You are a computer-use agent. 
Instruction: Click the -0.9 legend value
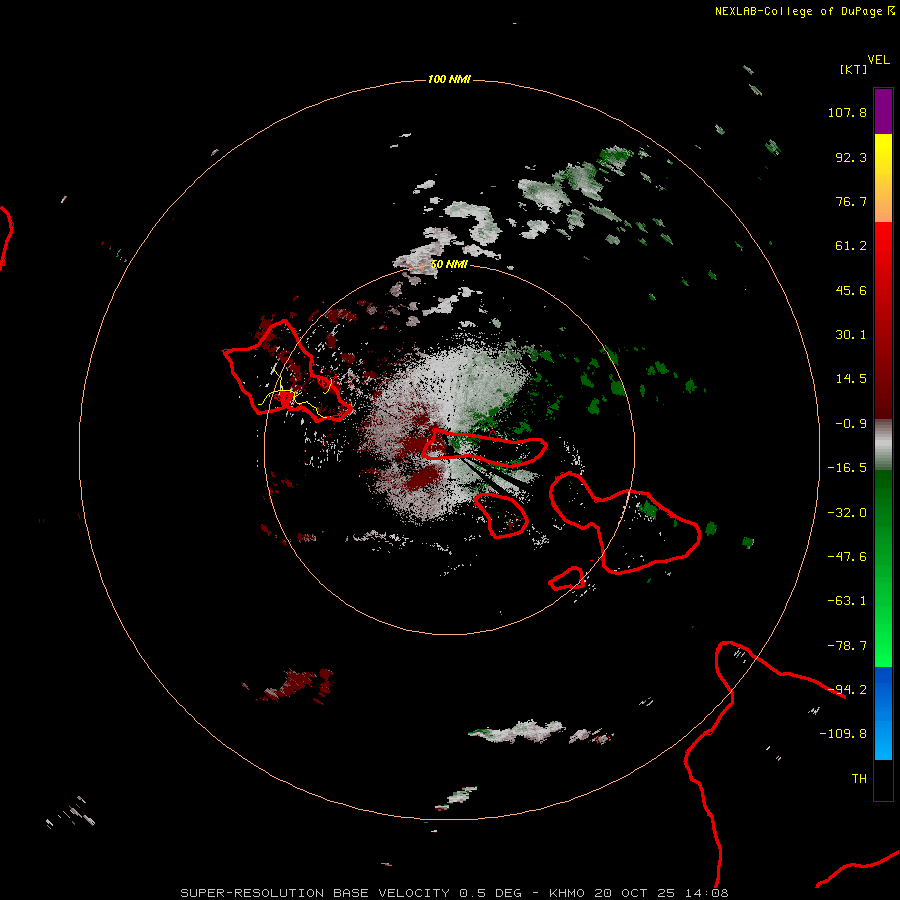(851, 424)
